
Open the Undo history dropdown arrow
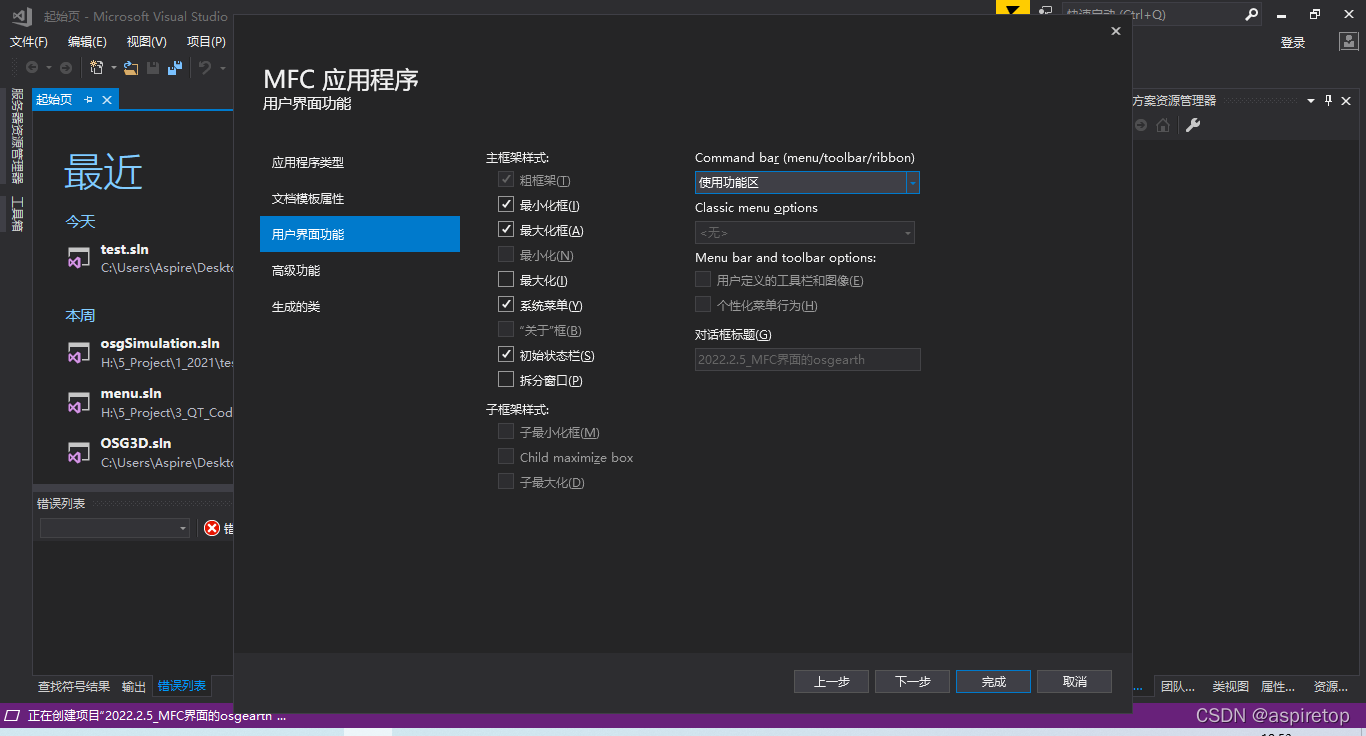pos(222,68)
